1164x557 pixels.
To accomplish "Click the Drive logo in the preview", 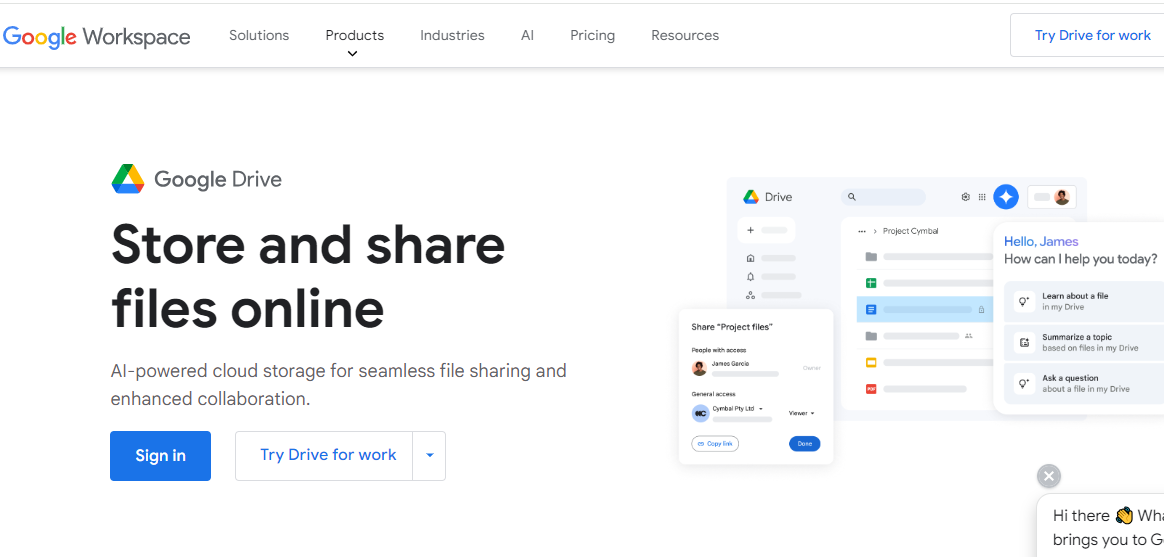I will 751,197.
